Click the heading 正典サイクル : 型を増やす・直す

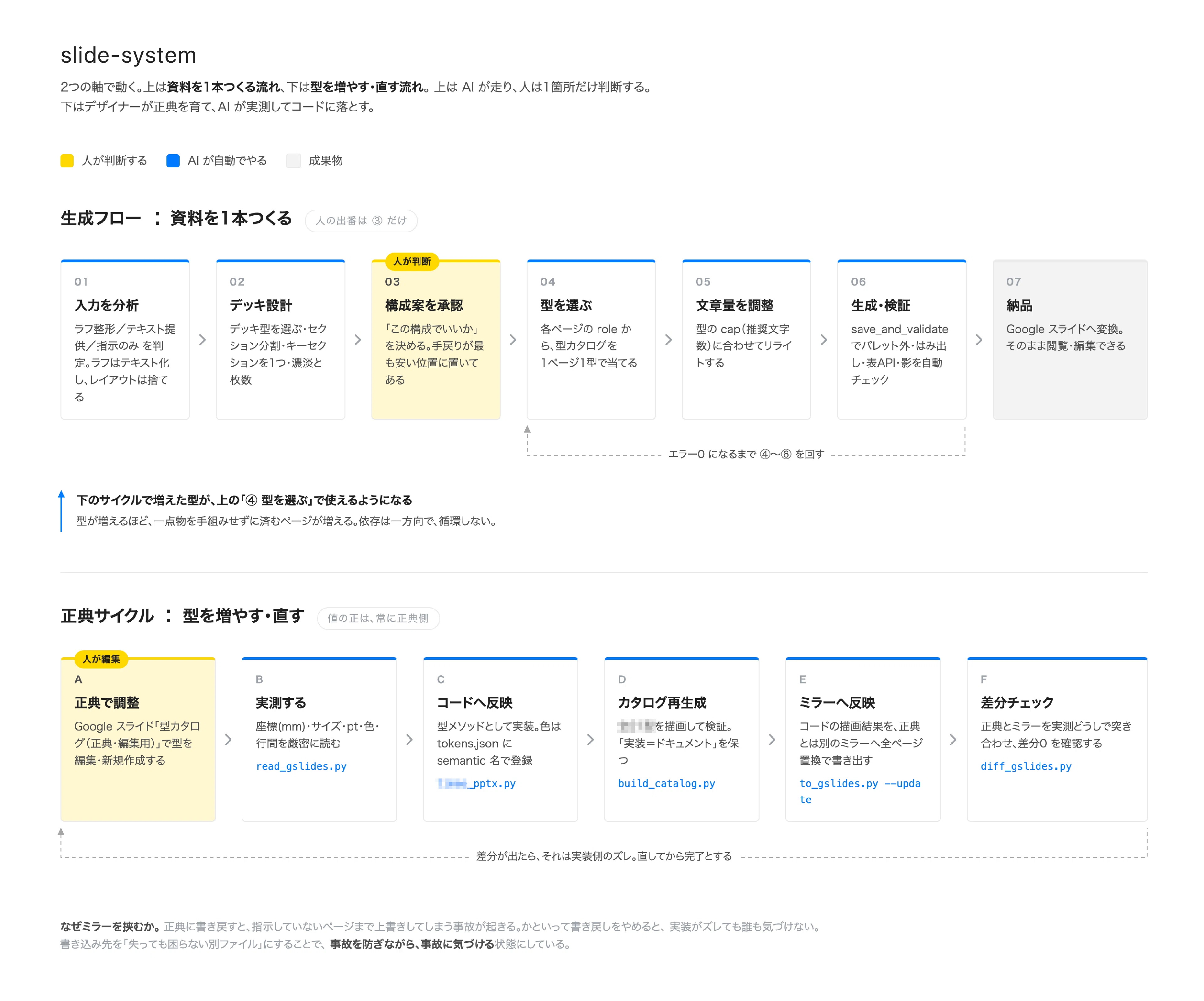click(183, 616)
